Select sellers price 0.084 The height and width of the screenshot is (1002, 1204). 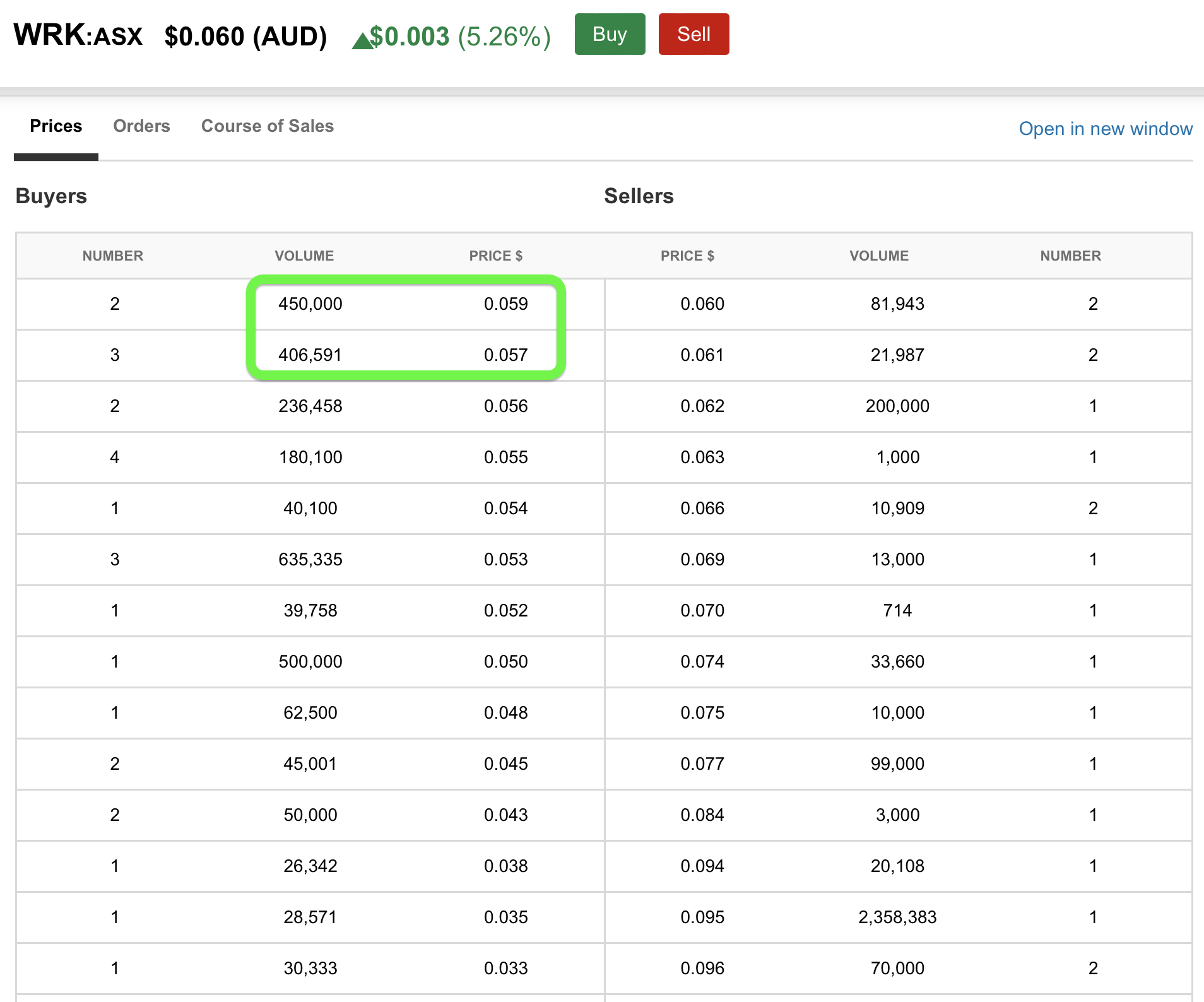click(x=702, y=815)
